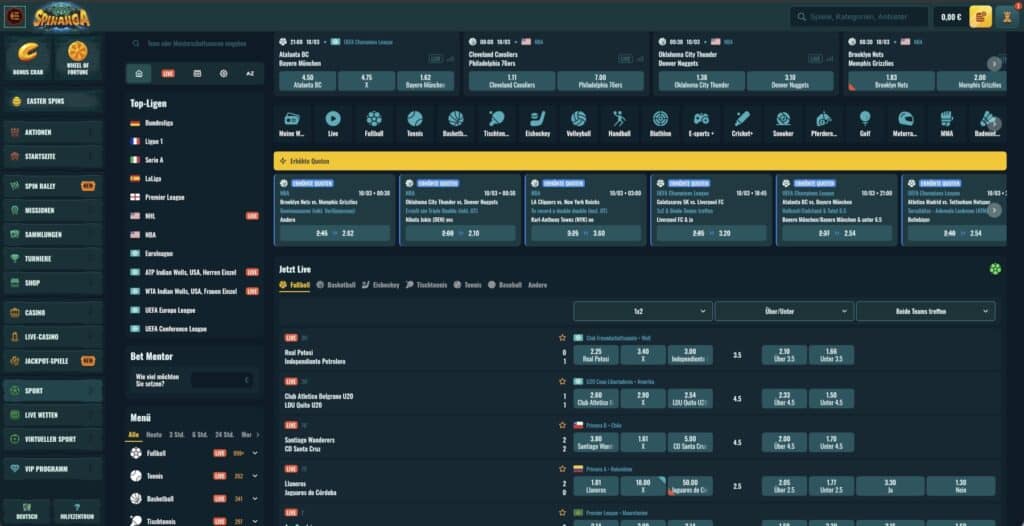
Task: Expand the Fußball entry in Menü list
Action: (255, 453)
